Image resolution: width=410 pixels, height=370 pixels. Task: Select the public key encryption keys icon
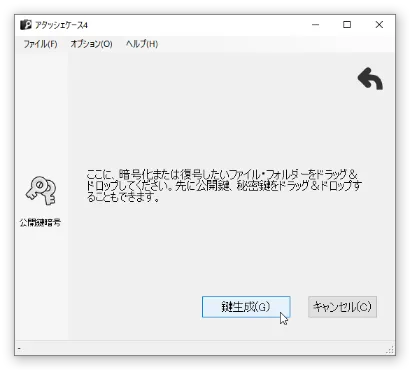[x=41, y=191]
